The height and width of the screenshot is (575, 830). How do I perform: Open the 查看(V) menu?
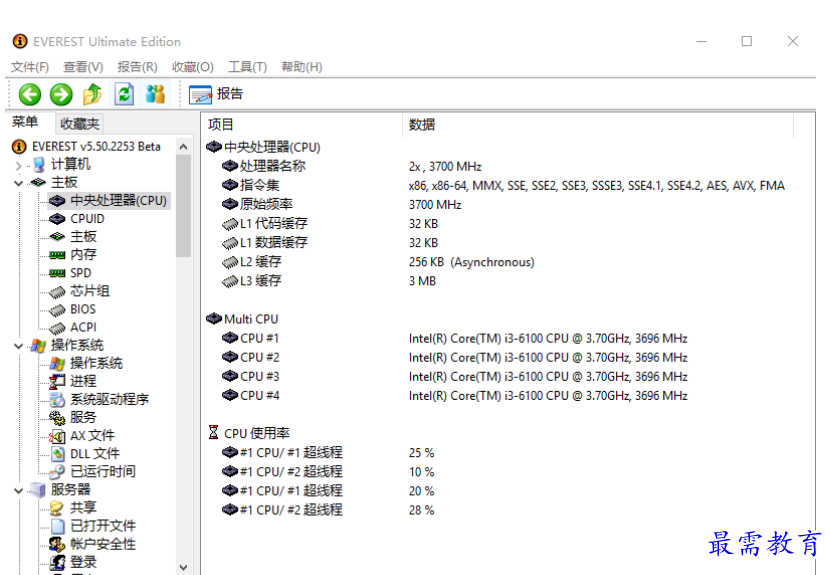83,67
